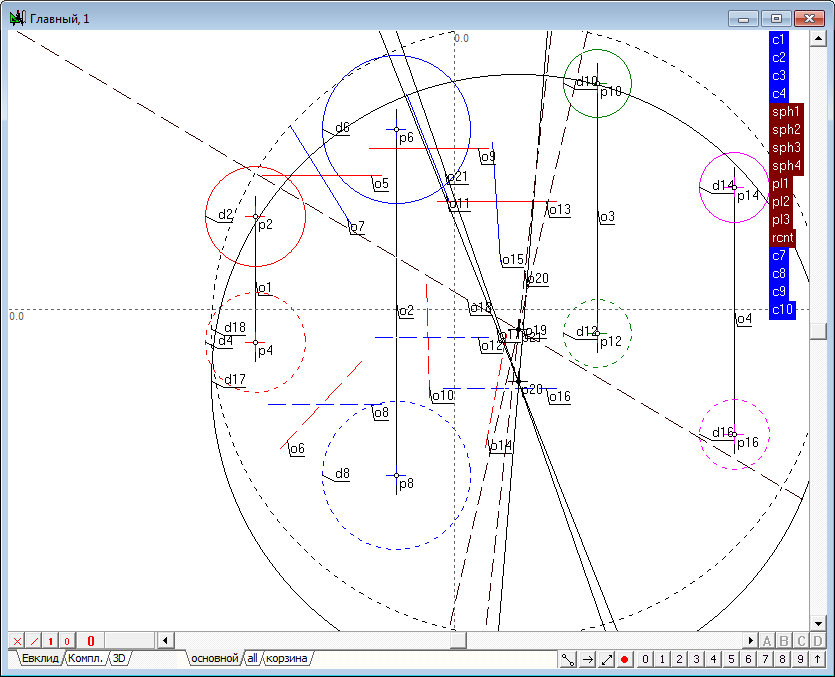
Task: Select c9 in the object list
Action: [779, 292]
